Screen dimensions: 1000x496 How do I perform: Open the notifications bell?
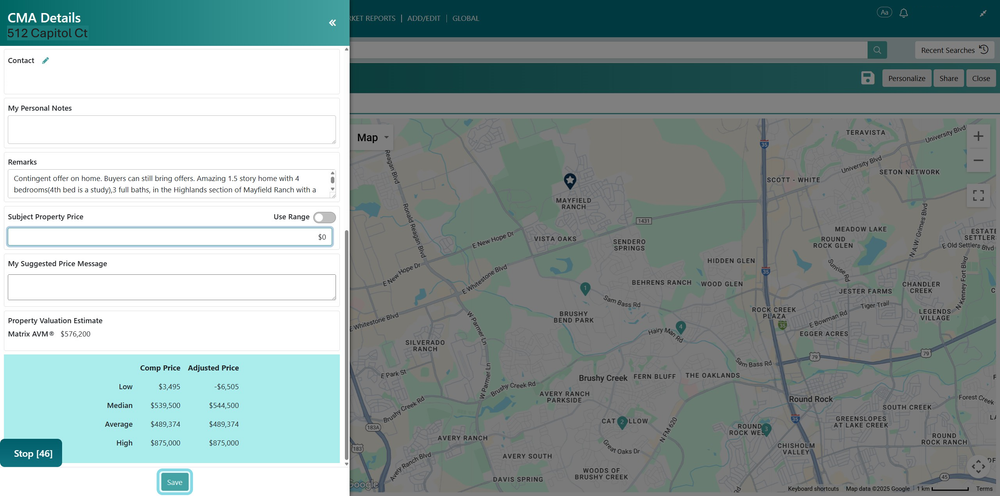(903, 13)
